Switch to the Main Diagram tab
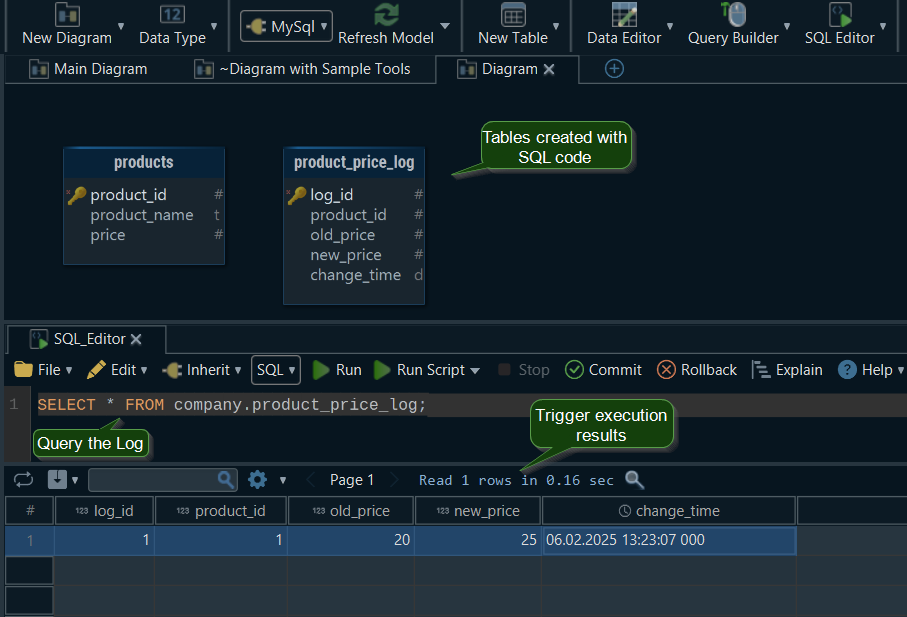Viewport: 907px width, 617px height. pyautogui.click(x=88, y=69)
